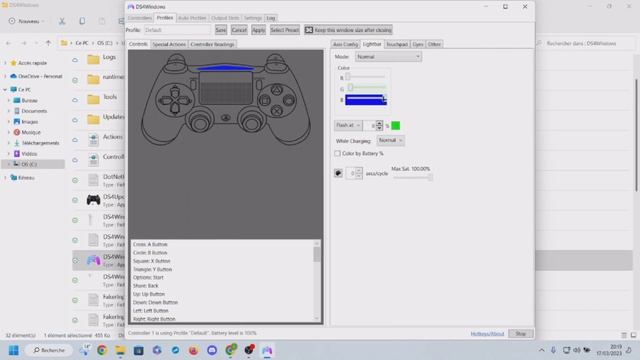The height and width of the screenshot is (360, 640).
Task: Open the Touchpad tab
Action: click(x=397, y=44)
